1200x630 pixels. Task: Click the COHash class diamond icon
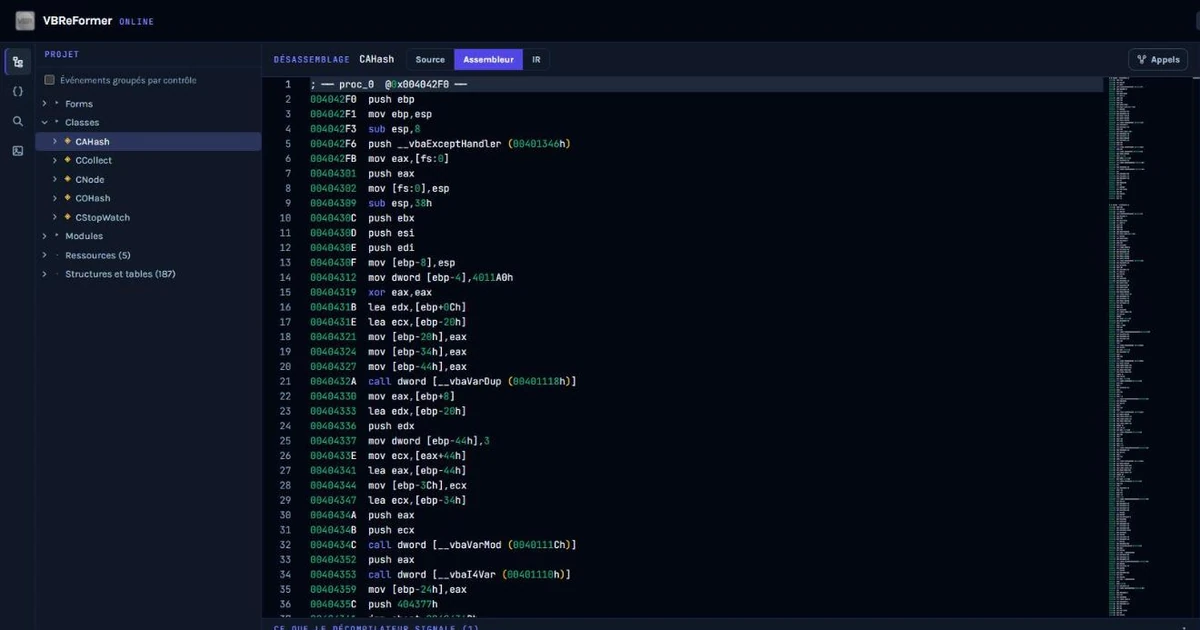[x=68, y=198]
